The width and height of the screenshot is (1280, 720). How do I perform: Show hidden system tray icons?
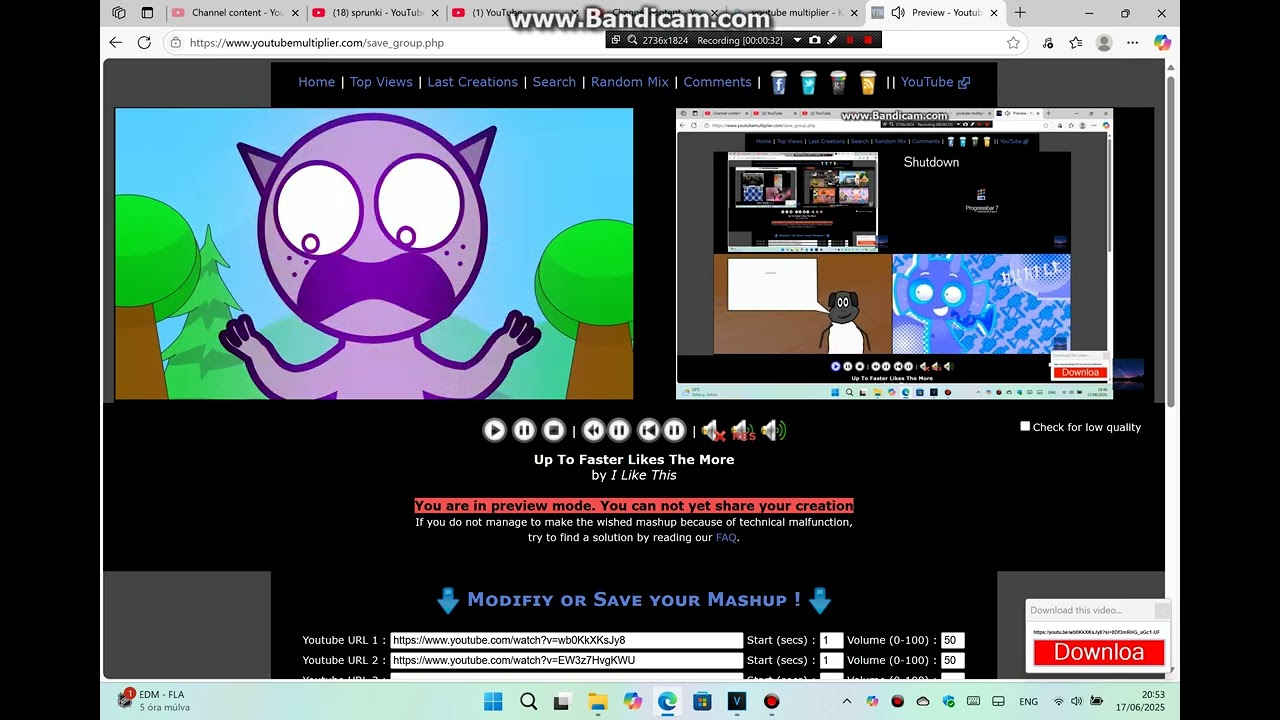coord(847,701)
